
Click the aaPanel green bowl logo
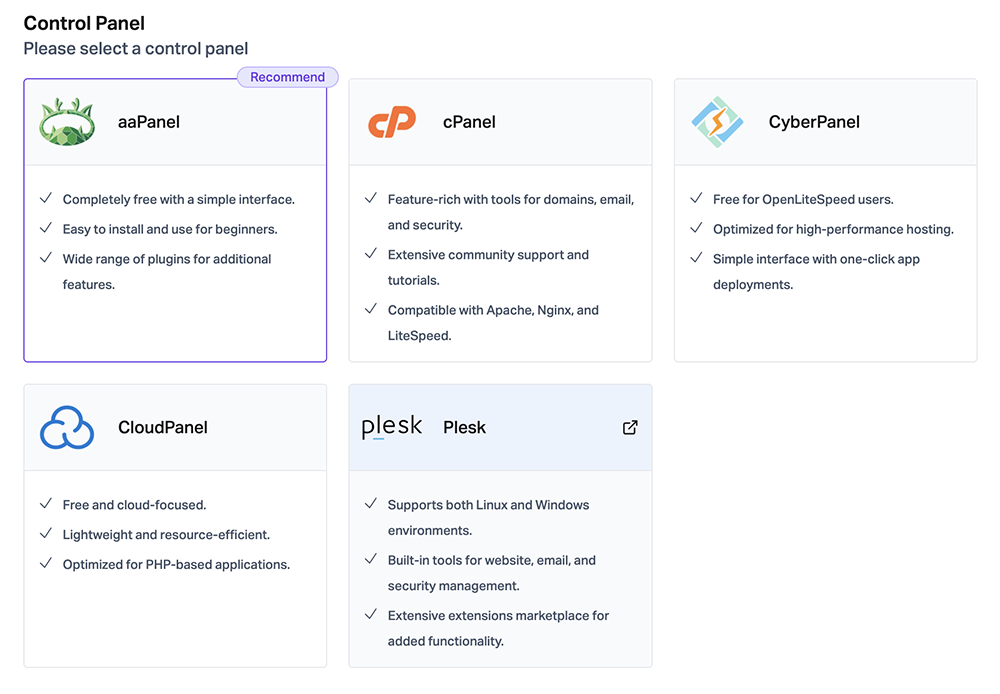67,122
